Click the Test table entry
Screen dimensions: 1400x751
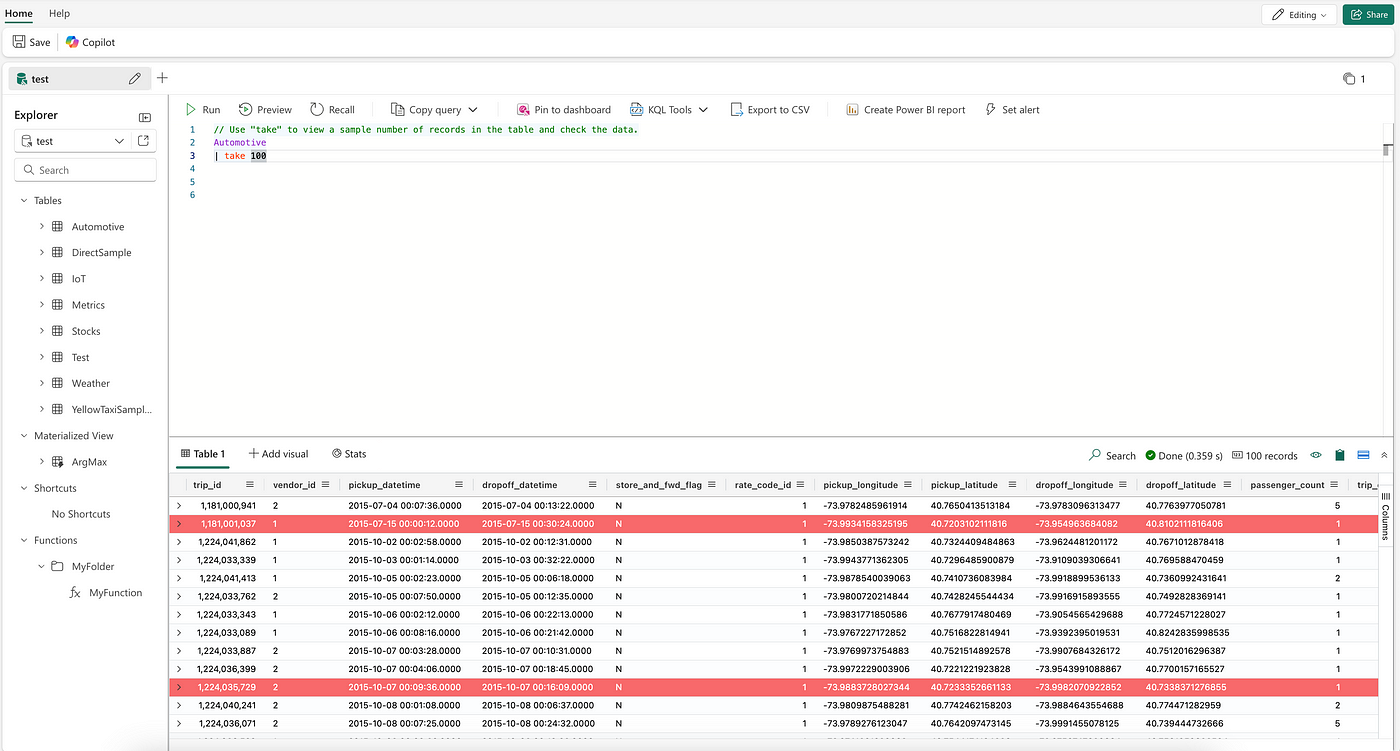point(80,357)
